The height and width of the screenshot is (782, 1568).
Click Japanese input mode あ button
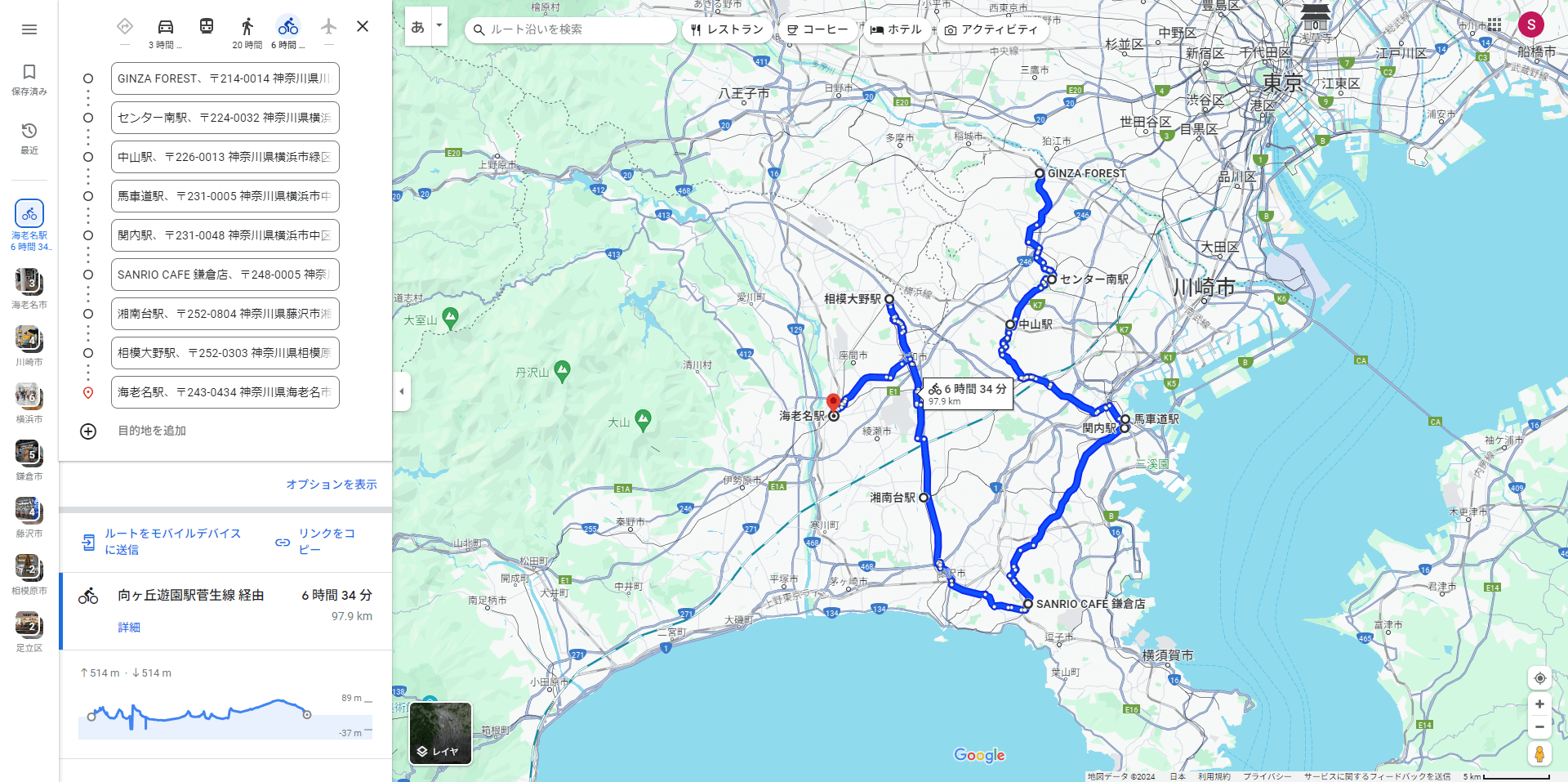pyautogui.click(x=418, y=26)
